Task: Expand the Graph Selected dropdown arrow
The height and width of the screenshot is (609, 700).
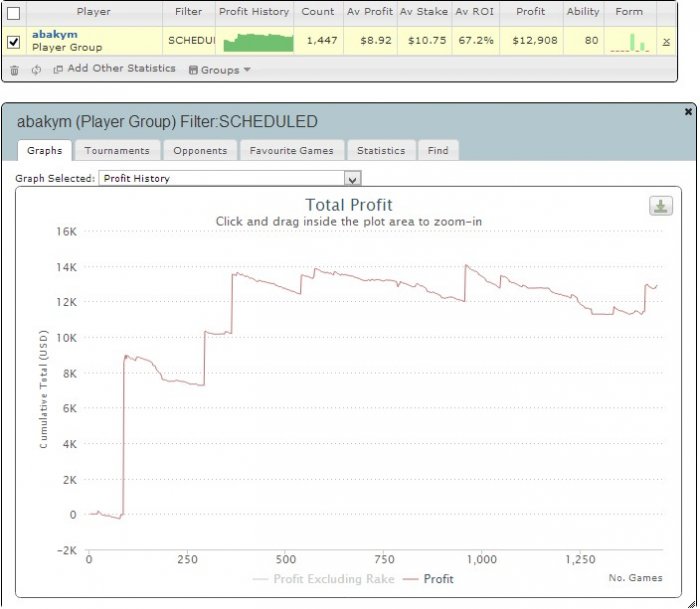Action: pos(353,179)
